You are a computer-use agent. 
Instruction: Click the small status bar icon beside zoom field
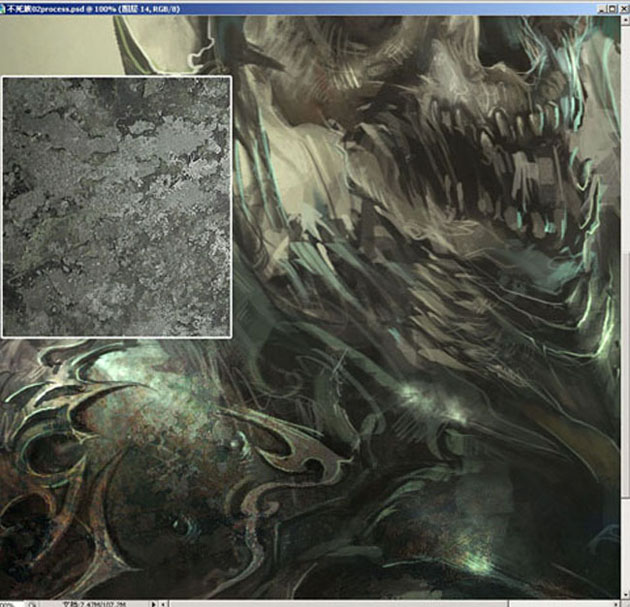point(33,603)
